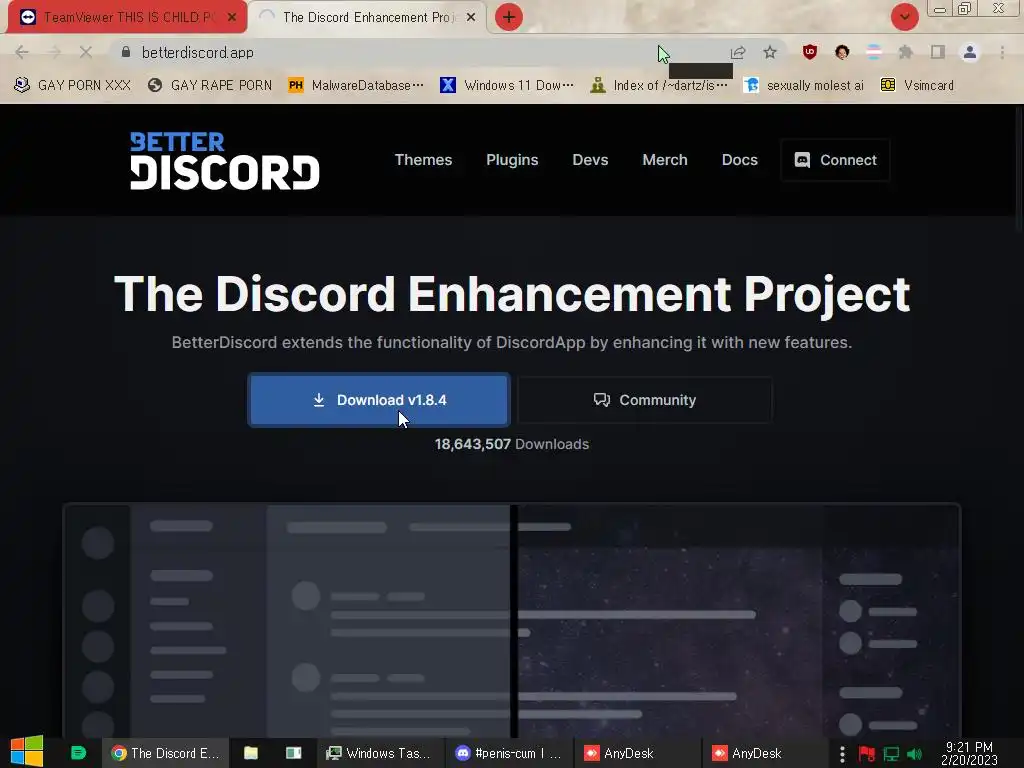1024x768 pixels.
Task: Open the Index of /~dartz bookmark
Action: tap(659, 86)
